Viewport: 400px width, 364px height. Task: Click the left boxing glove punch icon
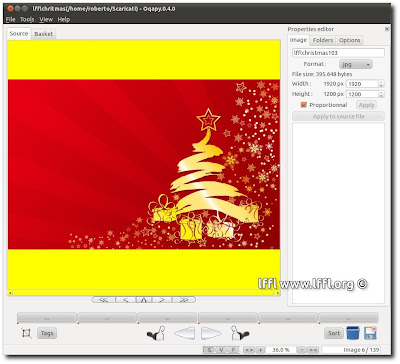156,333
